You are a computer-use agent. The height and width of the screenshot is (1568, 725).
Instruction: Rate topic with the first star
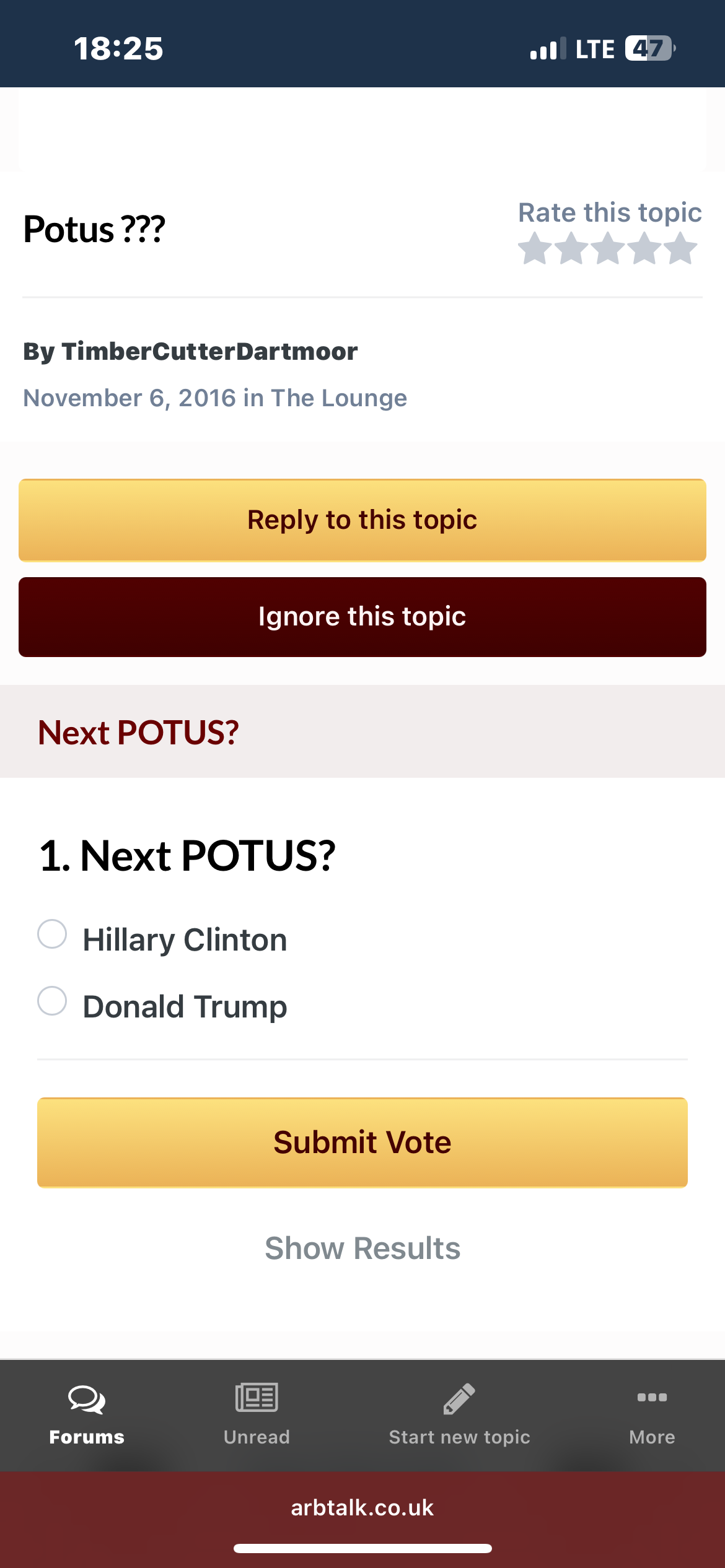pos(535,248)
